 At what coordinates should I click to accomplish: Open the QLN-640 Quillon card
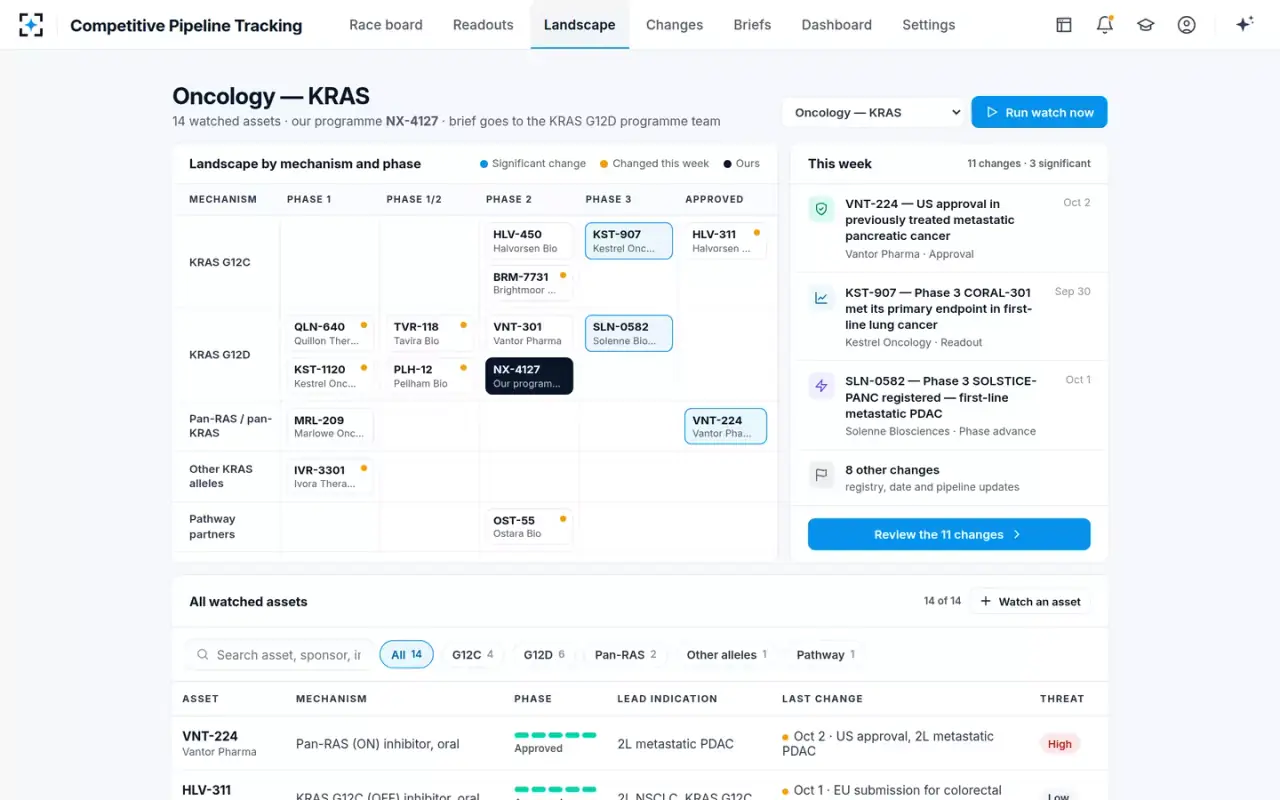[x=330, y=333]
